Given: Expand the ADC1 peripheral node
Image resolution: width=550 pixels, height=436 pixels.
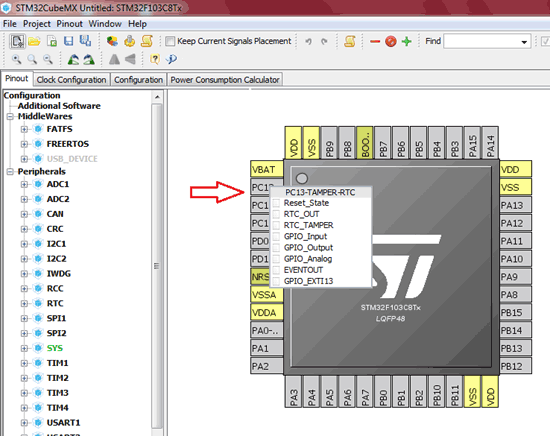Looking at the screenshot, I should click(24, 185).
